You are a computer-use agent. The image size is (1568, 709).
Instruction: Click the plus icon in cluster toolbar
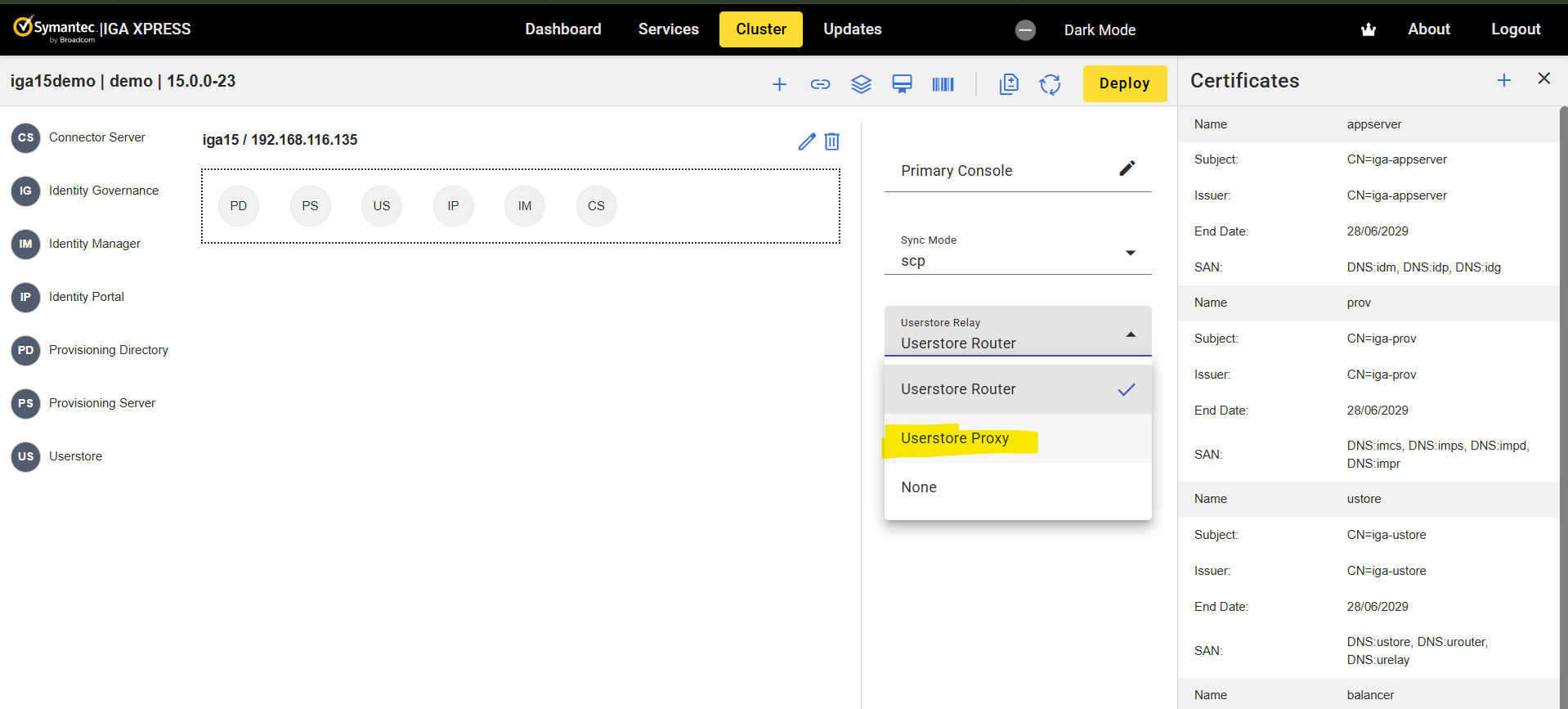pos(779,84)
